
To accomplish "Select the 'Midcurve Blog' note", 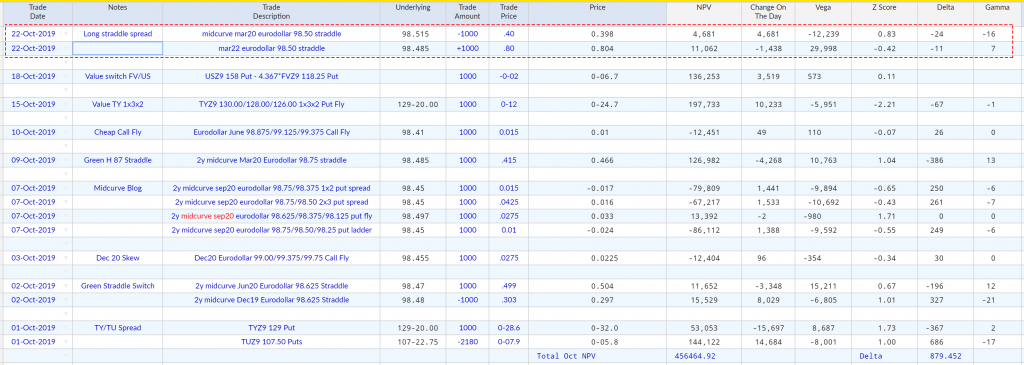I will coord(118,188).
